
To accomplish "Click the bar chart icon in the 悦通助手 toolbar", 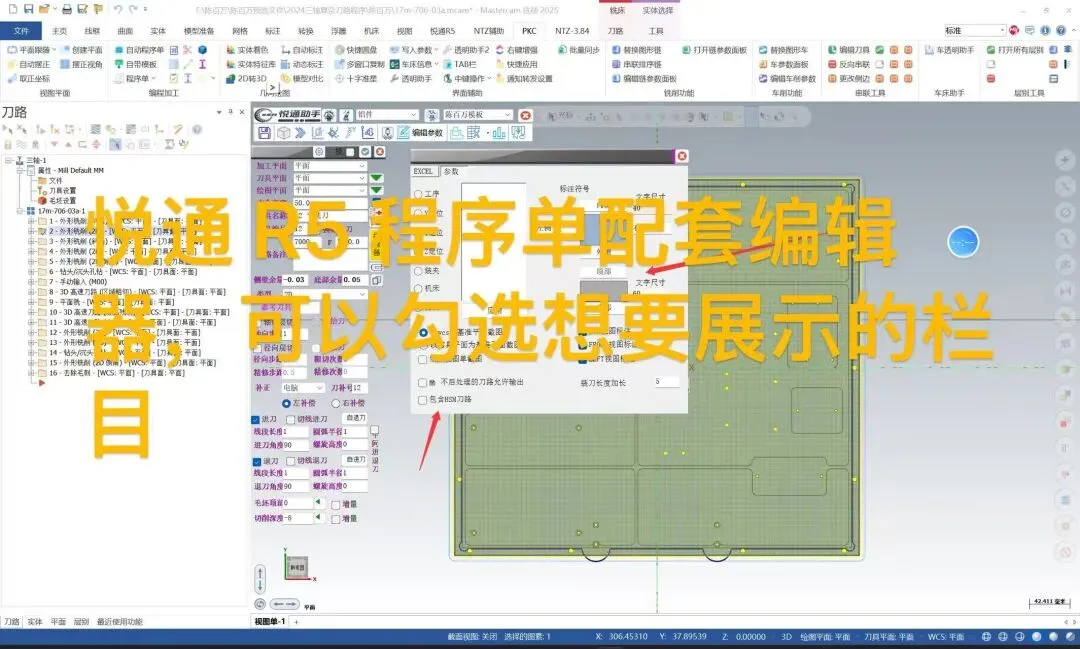I will point(499,132).
